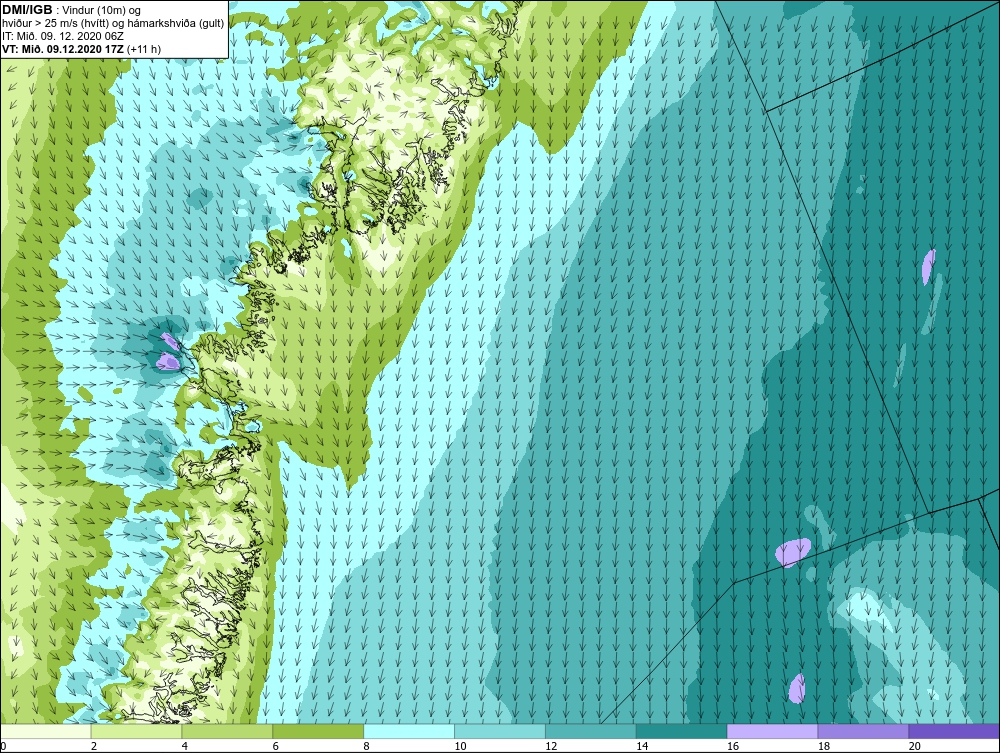
Task: Click the 10–12 m/s light teal legend swatch
Action: (500, 731)
